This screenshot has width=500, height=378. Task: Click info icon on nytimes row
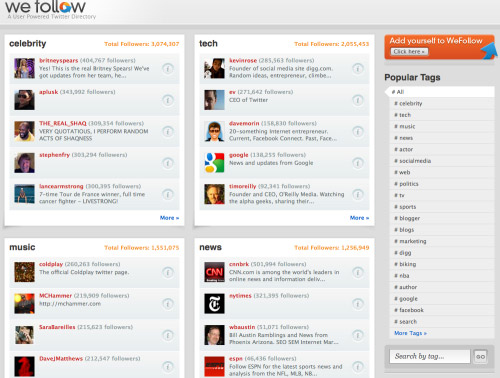[x=358, y=304]
